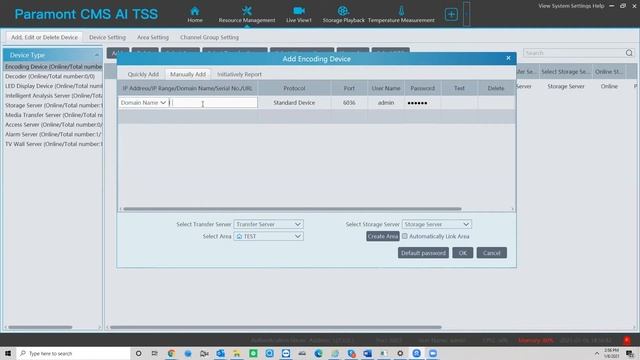This screenshot has width=640, height=360.
Task: Open File Explorer on taskbar
Action: point(237,353)
